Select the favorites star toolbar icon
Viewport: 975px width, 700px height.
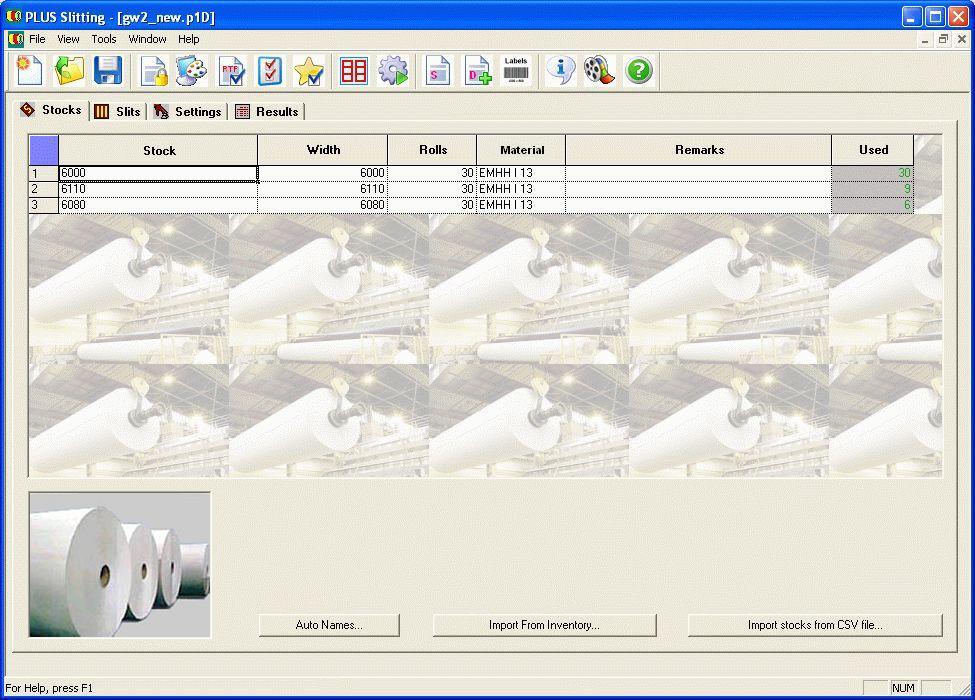click(309, 70)
